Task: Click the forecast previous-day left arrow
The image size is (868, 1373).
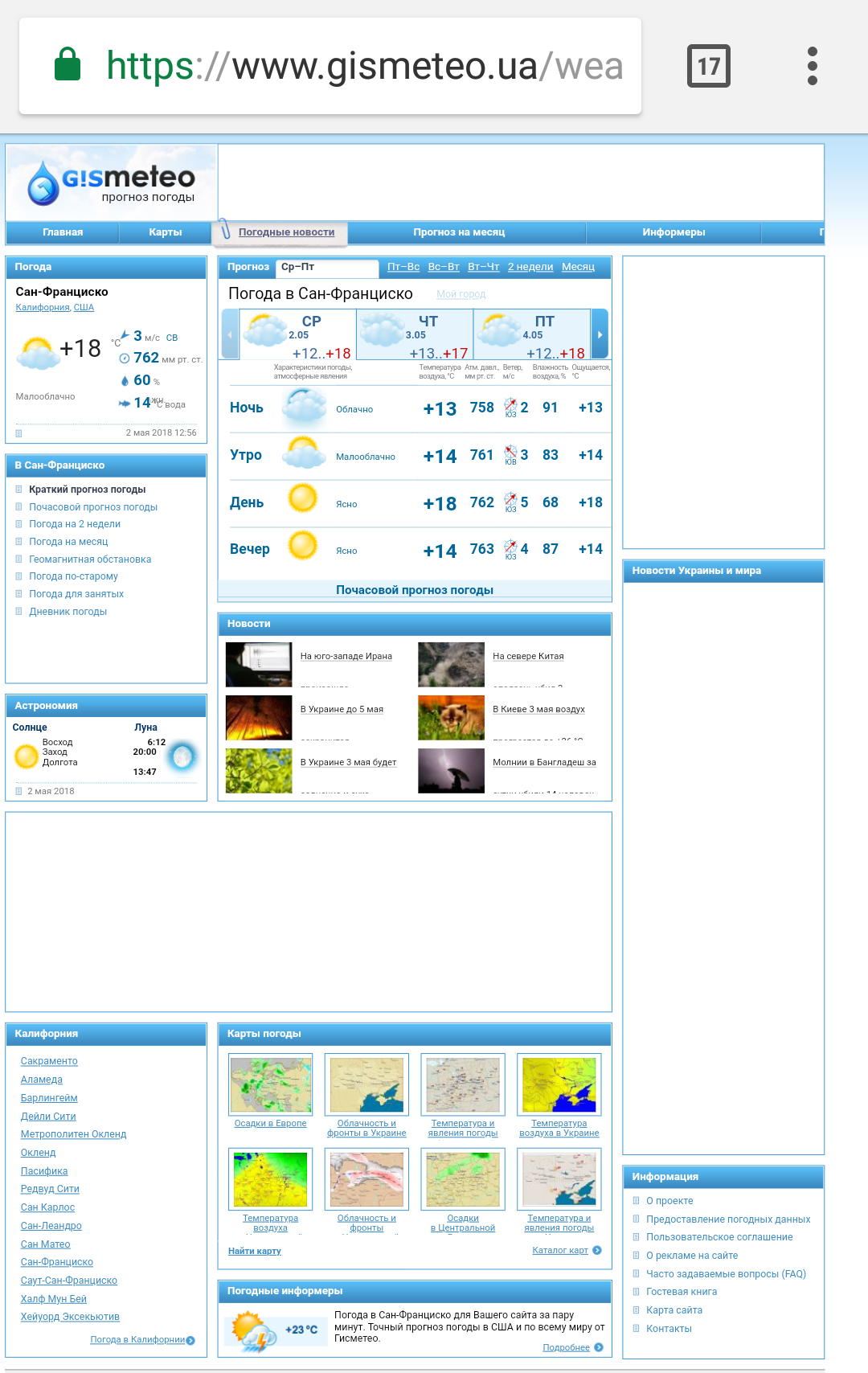Action: click(230, 334)
